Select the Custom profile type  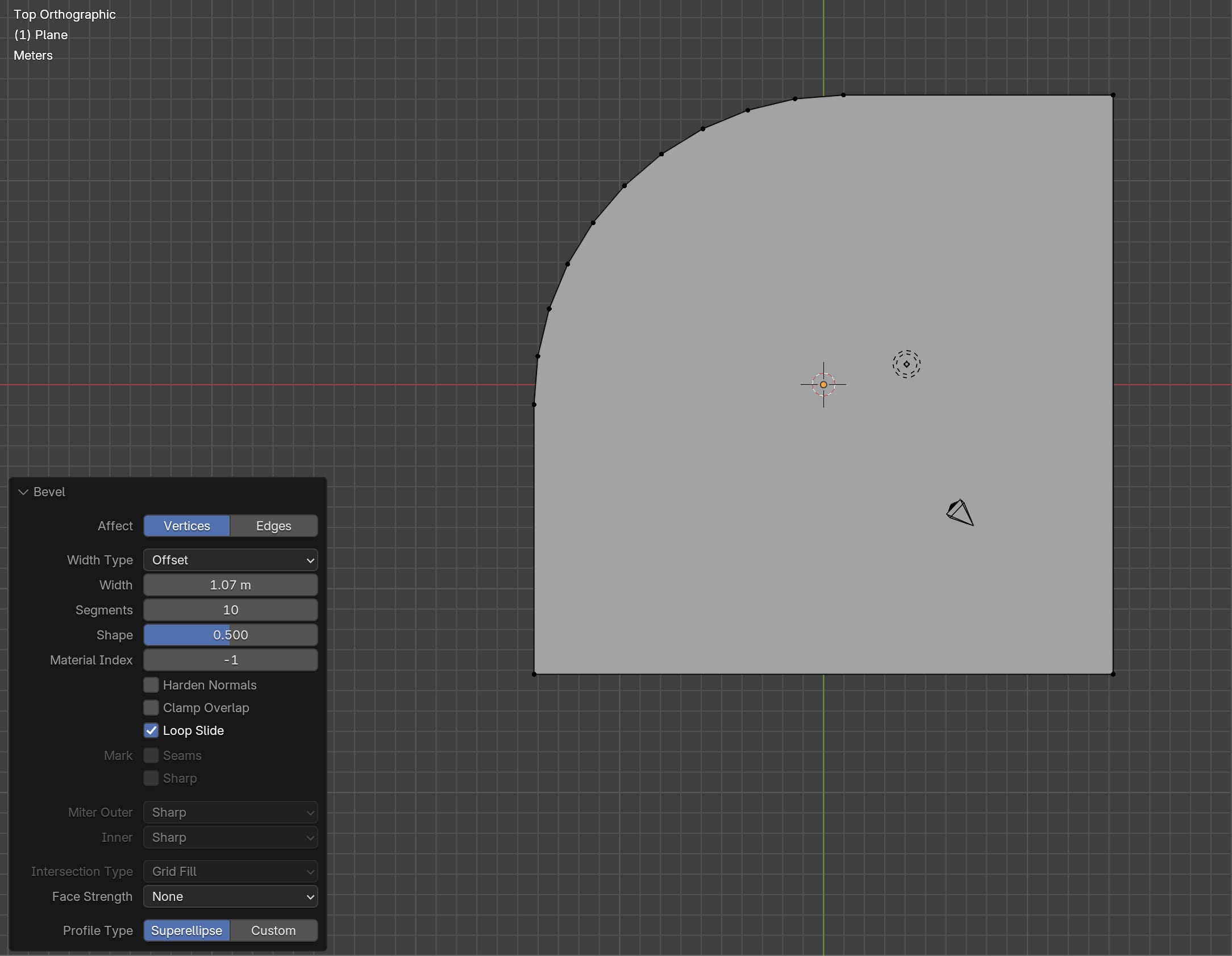point(274,930)
